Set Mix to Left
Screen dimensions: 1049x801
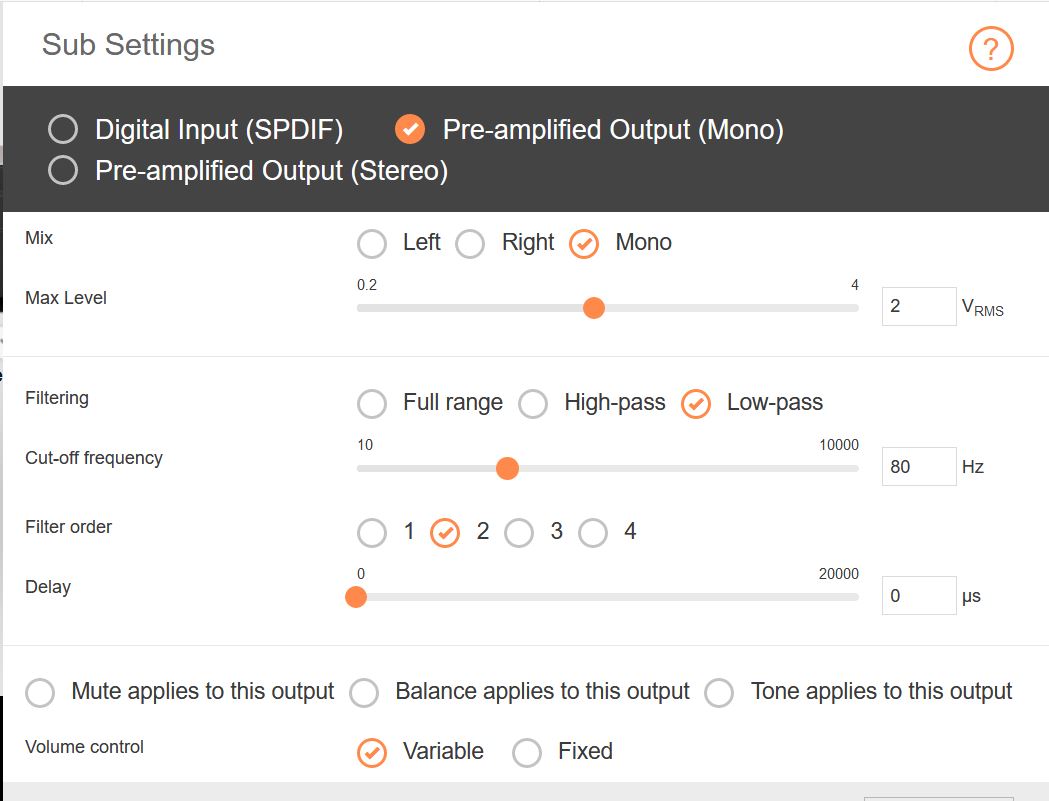pos(372,244)
